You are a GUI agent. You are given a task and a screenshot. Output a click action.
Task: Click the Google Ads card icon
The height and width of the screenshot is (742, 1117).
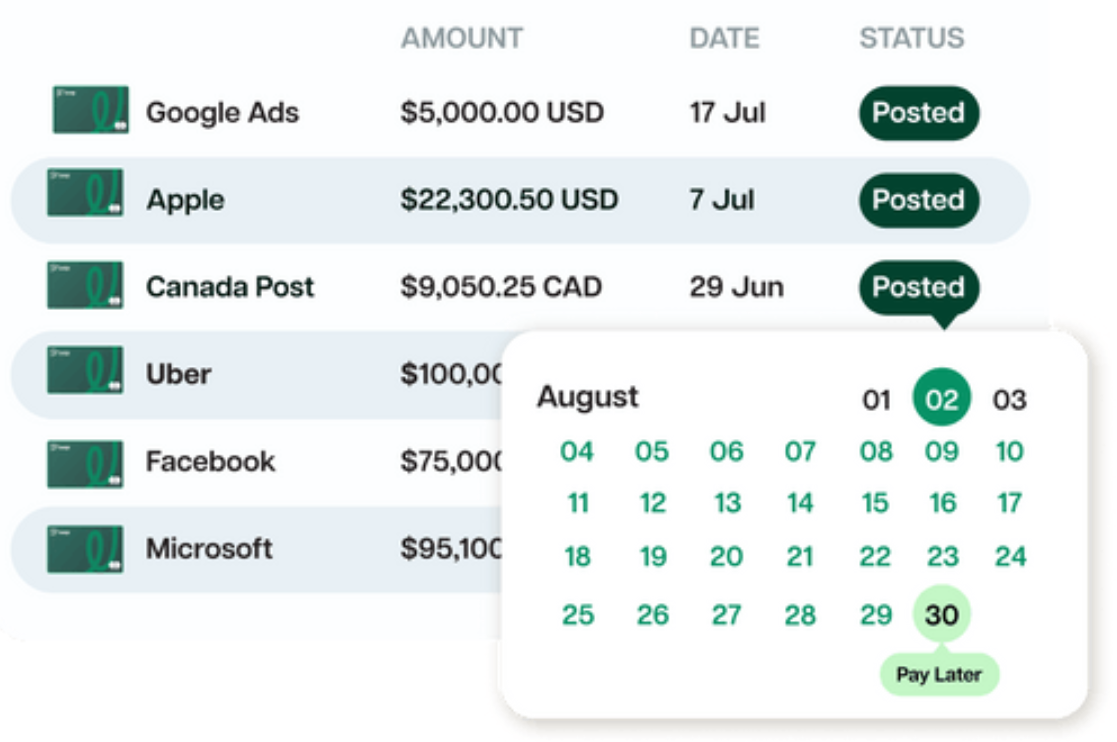tap(85, 112)
